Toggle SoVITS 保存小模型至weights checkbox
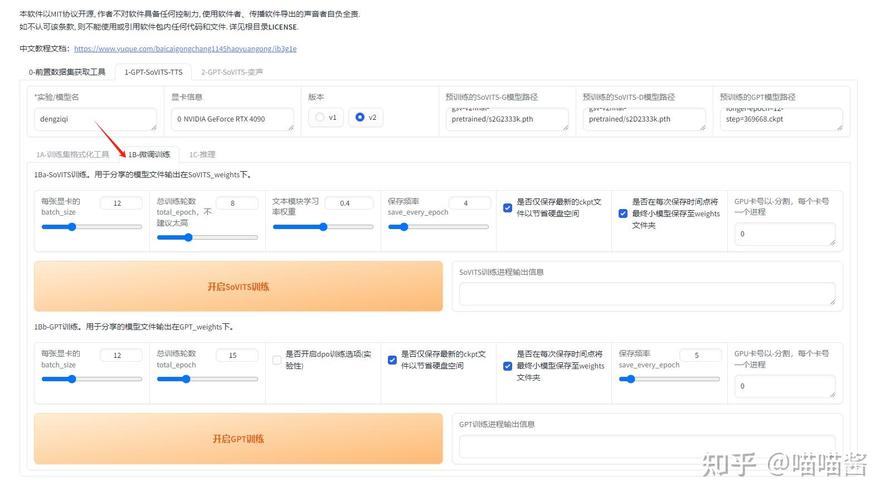890x500 pixels. [623, 213]
